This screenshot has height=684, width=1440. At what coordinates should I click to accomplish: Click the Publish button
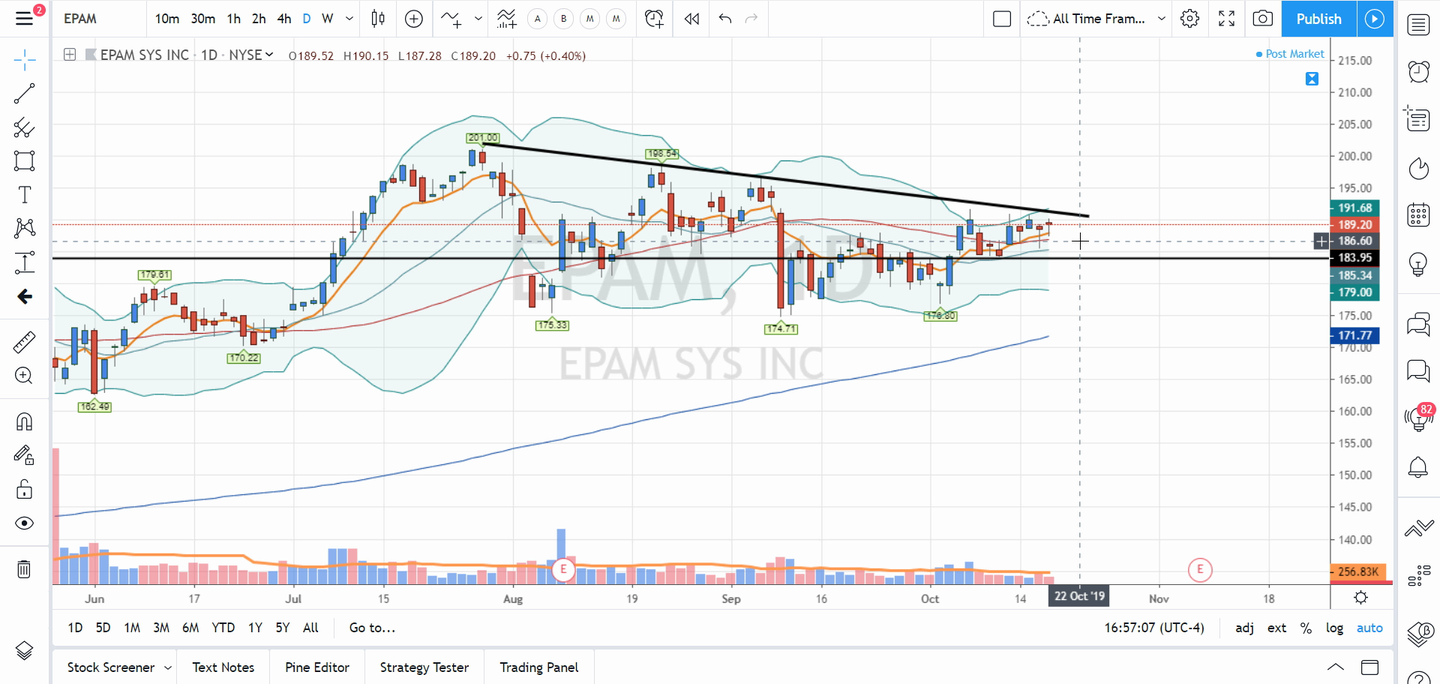(x=1319, y=19)
